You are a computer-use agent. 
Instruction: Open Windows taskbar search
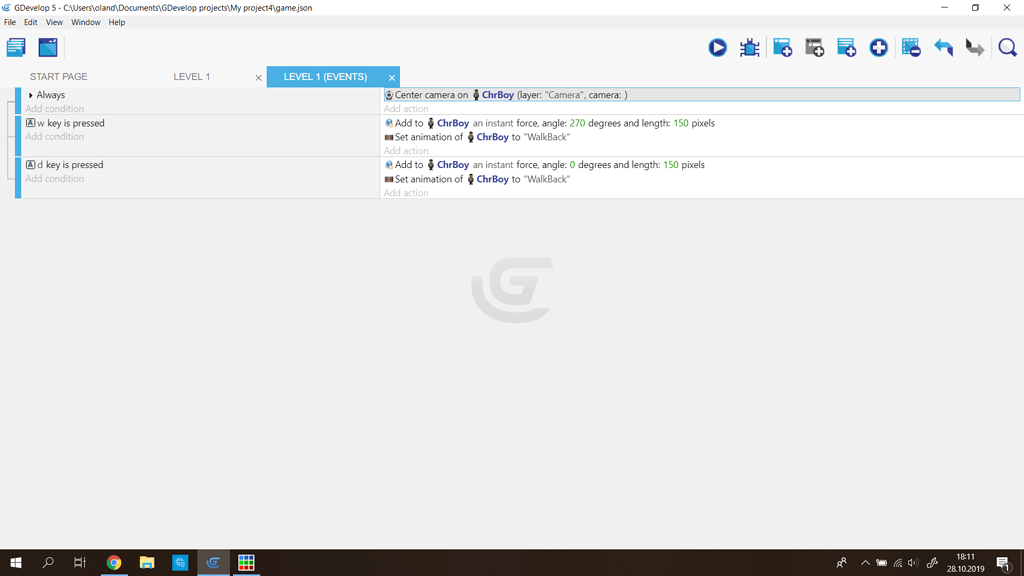(48, 562)
